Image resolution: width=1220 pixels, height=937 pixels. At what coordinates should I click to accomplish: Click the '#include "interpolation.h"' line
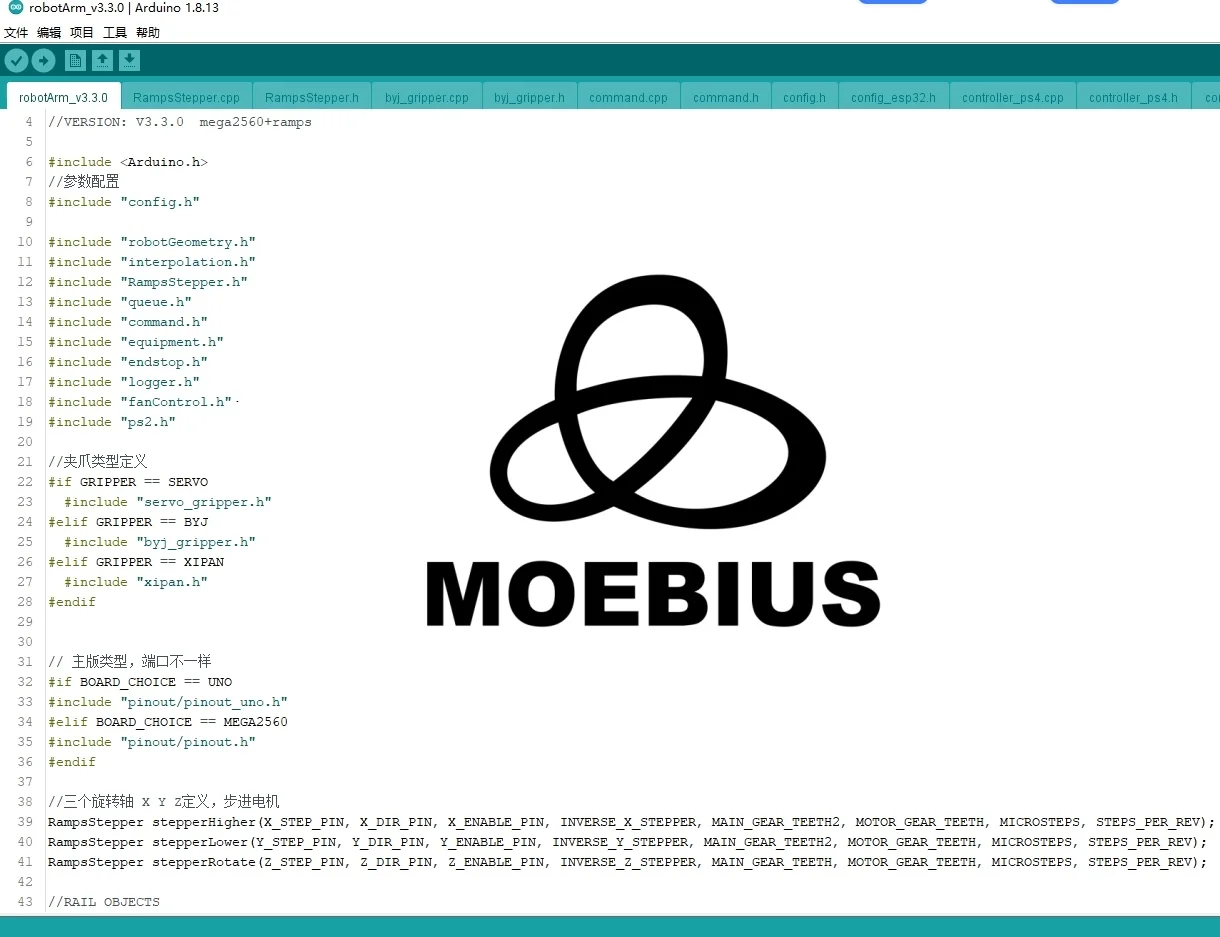(152, 262)
